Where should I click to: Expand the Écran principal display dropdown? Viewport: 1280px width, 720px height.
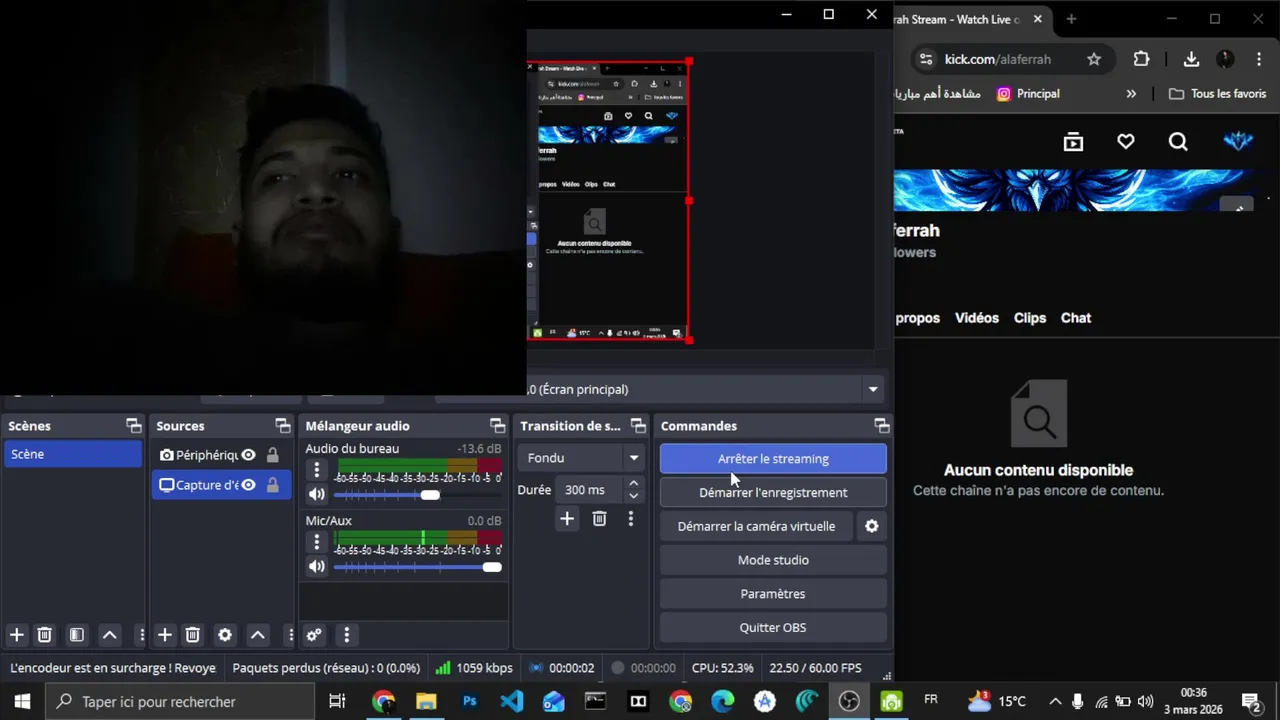coord(873,389)
